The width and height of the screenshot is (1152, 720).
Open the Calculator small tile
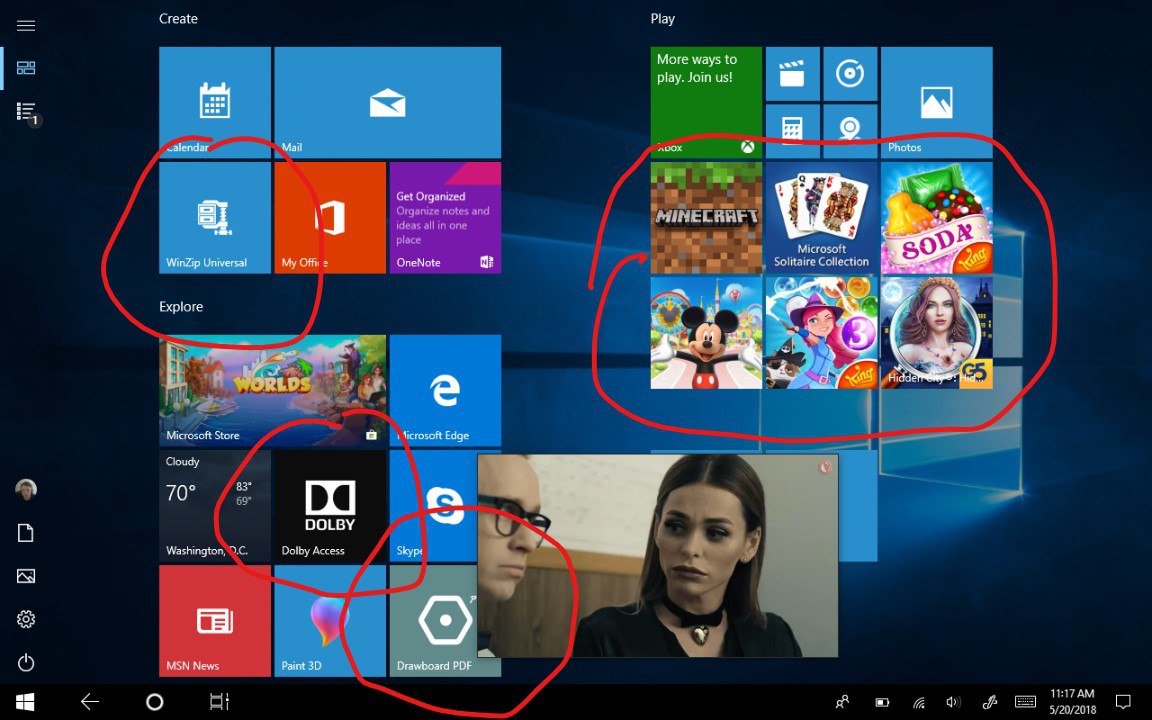click(x=793, y=131)
